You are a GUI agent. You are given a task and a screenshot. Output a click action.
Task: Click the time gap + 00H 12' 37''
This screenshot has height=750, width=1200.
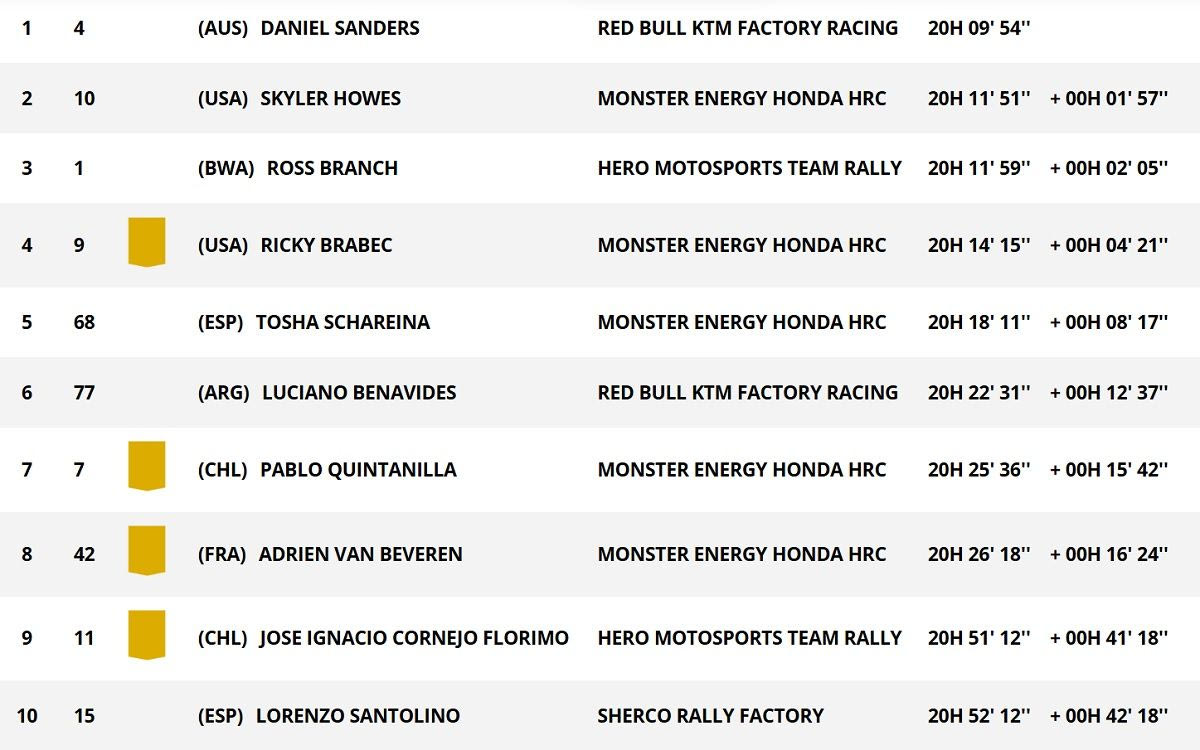tap(1108, 392)
